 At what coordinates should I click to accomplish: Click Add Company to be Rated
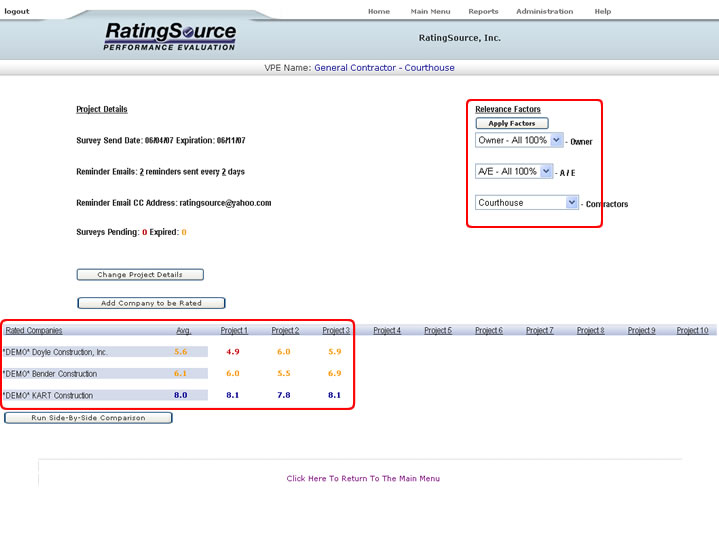pyautogui.click(x=151, y=303)
